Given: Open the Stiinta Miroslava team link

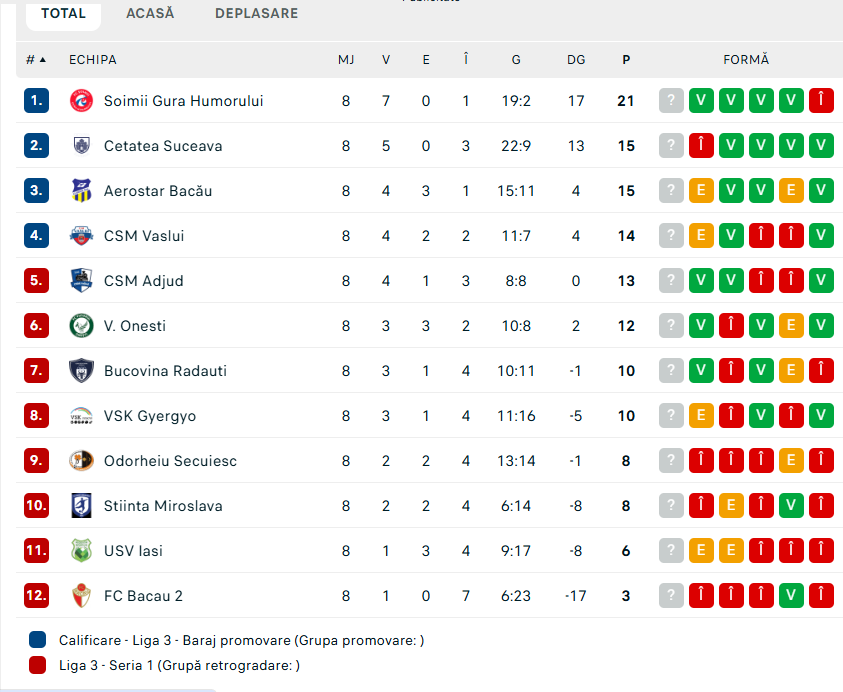Looking at the screenshot, I should click(163, 506).
